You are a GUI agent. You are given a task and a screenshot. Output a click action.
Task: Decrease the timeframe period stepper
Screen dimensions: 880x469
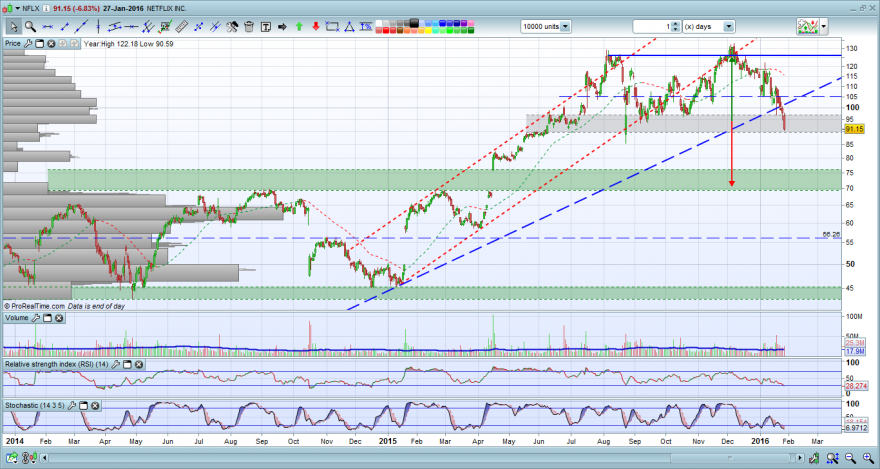[676, 30]
